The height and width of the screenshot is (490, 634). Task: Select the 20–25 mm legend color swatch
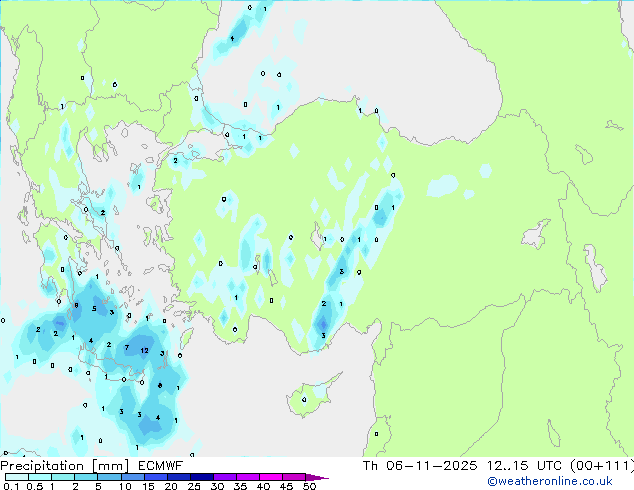click(178, 477)
